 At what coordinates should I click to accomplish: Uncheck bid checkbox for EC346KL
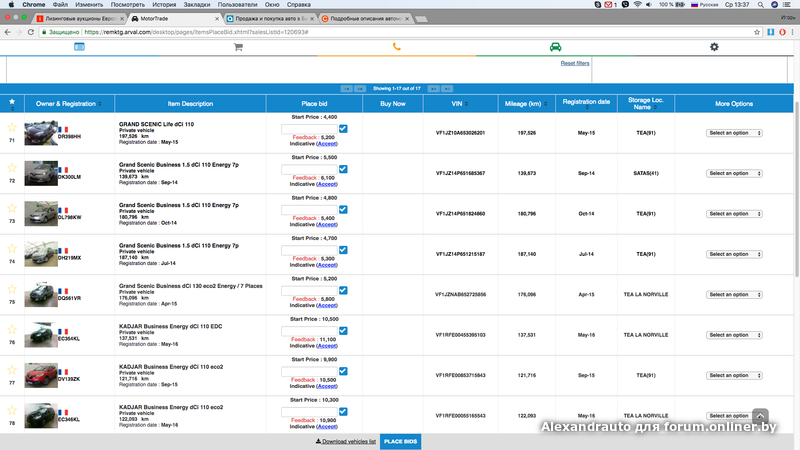tap(343, 411)
